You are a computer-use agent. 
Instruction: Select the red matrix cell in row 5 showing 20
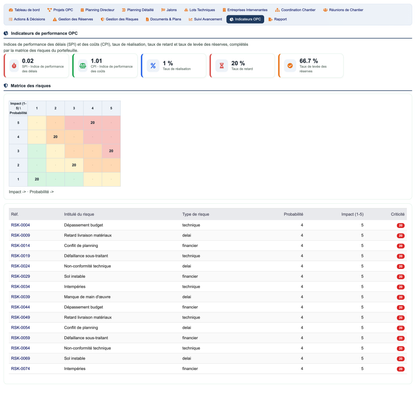[93, 123]
